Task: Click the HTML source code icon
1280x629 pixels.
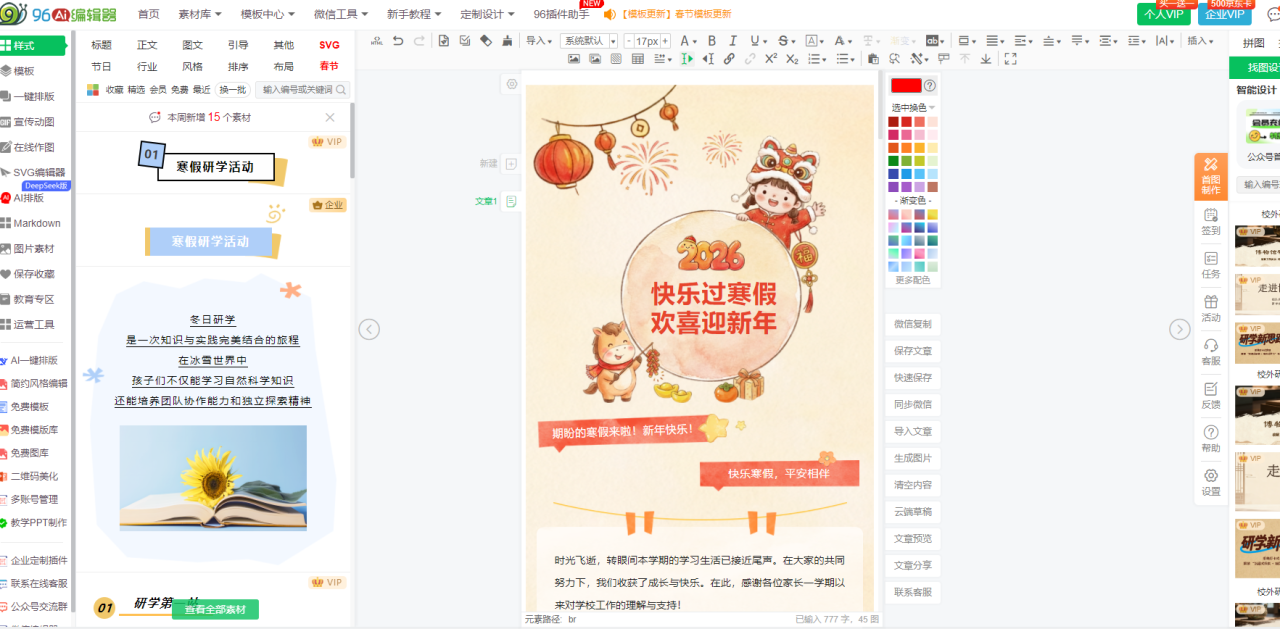Action: 376,41
